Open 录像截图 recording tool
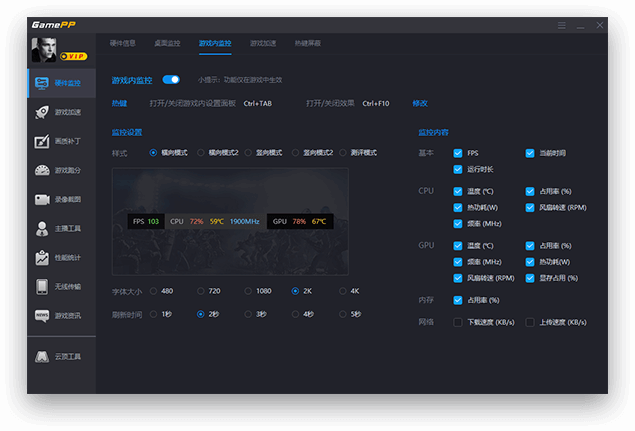 click(60, 199)
